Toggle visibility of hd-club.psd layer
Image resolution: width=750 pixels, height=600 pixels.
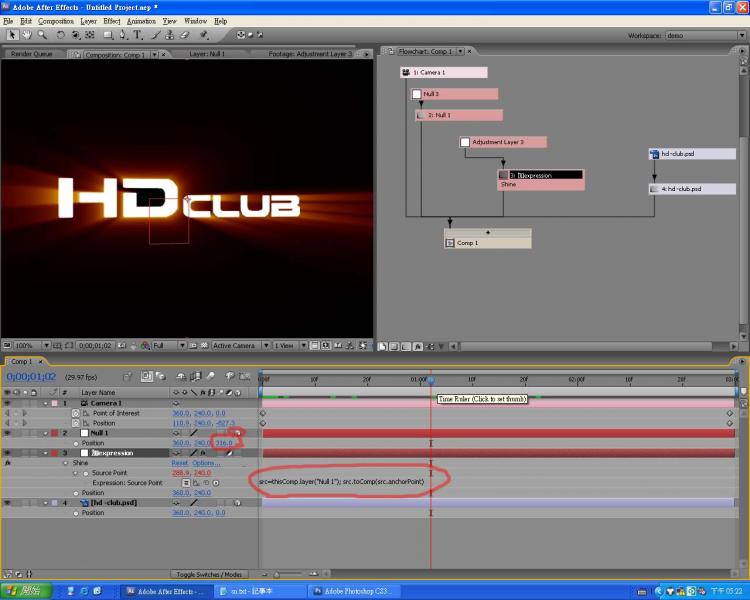coord(7,503)
